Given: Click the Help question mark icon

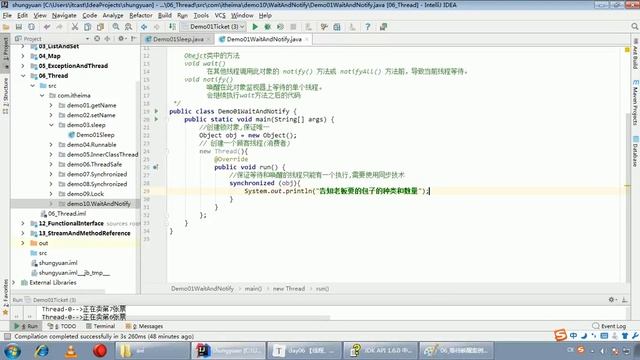Looking at the screenshot, I should [x=368, y=27].
